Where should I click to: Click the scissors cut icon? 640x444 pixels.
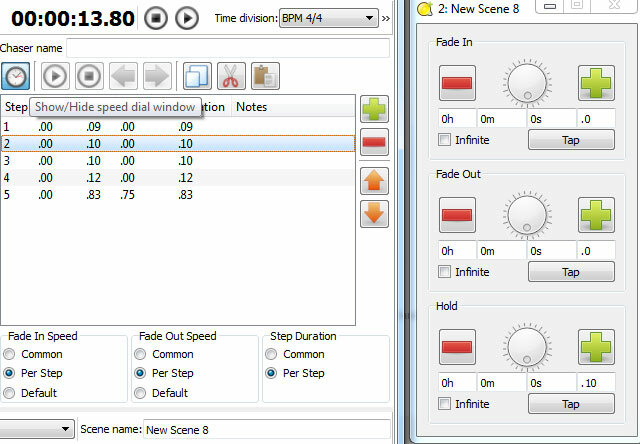coord(231,76)
